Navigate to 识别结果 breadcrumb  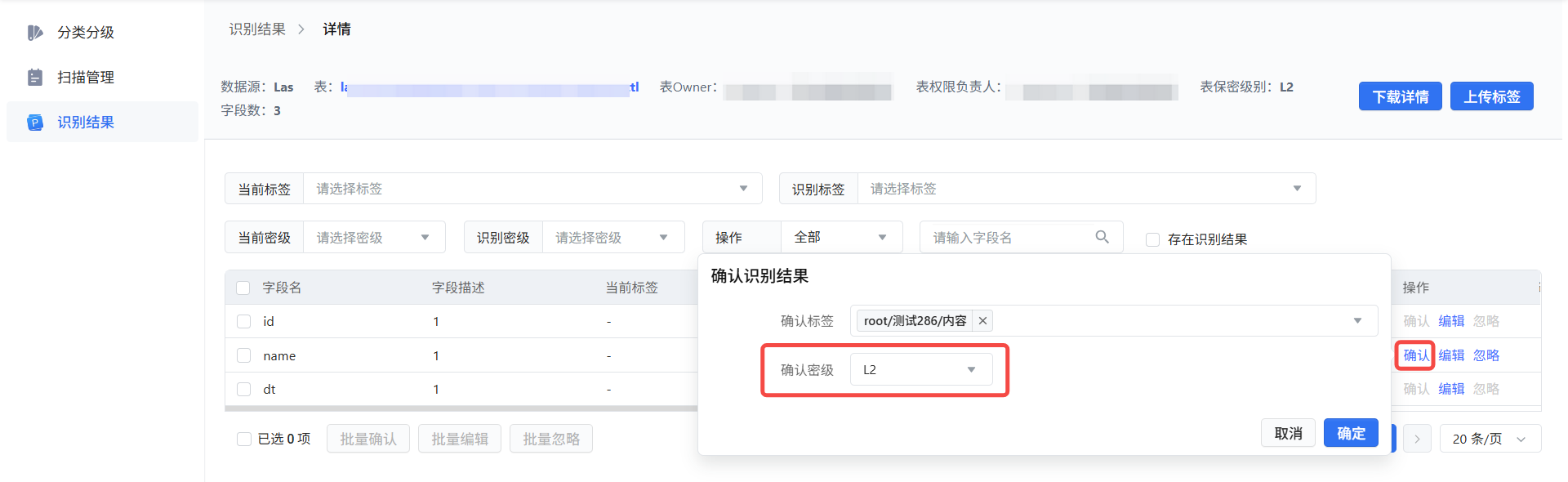pos(257,29)
